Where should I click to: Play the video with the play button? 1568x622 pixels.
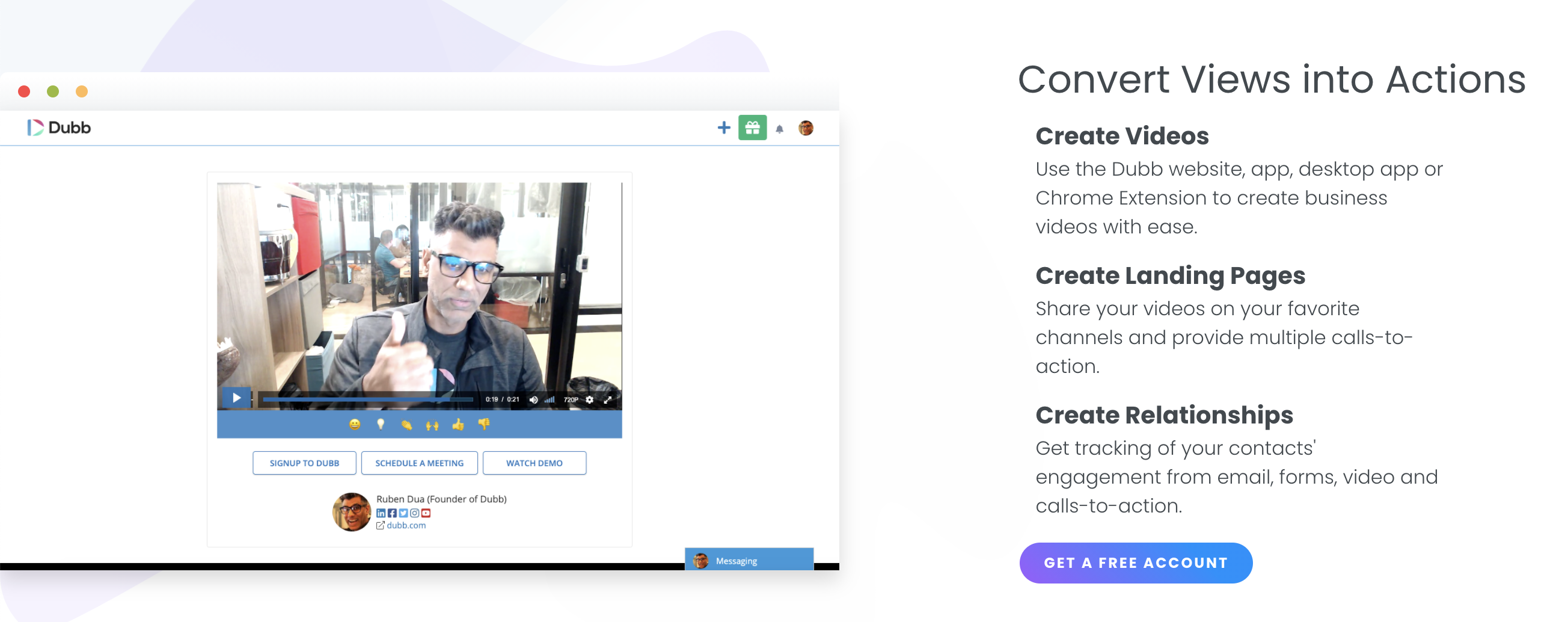[236, 398]
